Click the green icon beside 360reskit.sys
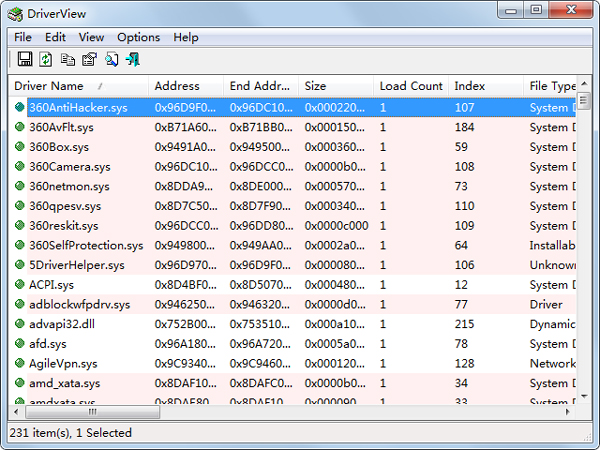Image resolution: width=600 pixels, height=450 pixels. 20,225
